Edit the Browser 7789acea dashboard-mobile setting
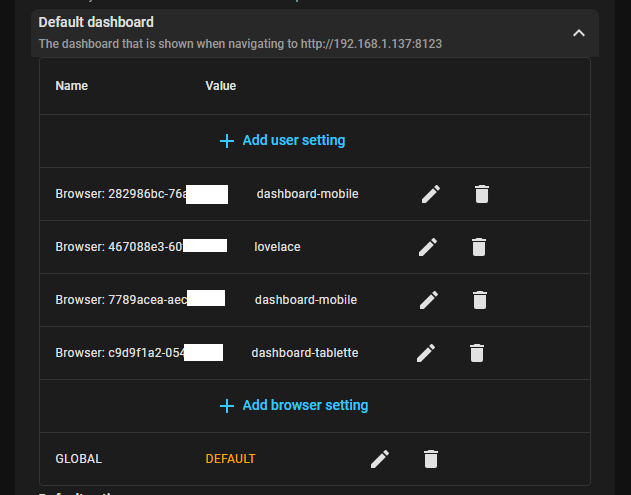 [x=429, y=299]
